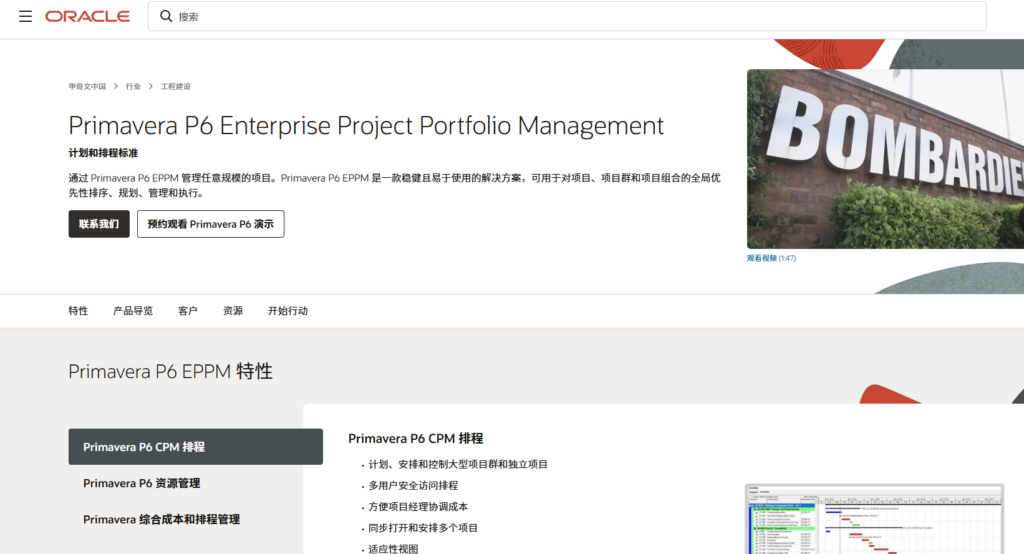
Task: Open the 工程建设 breadcrumb link
Action: (176, 86)
